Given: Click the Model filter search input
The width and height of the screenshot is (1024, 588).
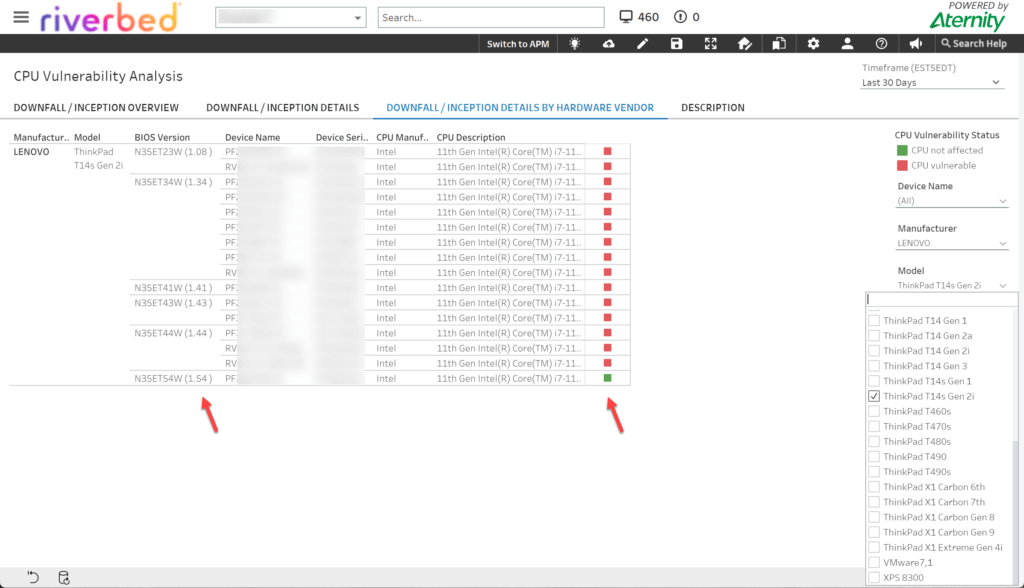Looking at the screenshot, I should tap(941, 299).
